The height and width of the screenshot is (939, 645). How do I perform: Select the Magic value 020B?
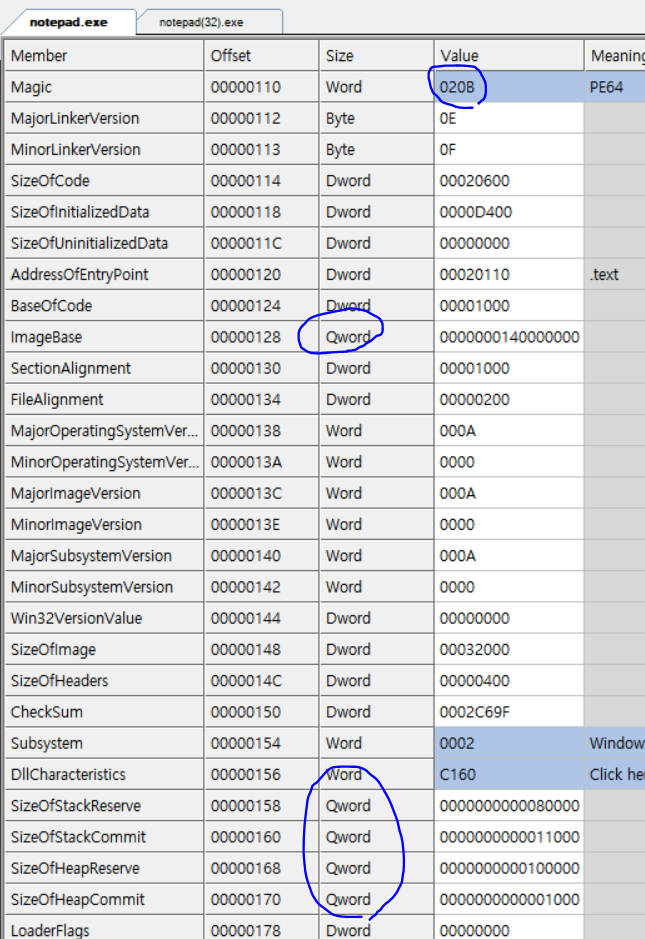coord(509,87)
